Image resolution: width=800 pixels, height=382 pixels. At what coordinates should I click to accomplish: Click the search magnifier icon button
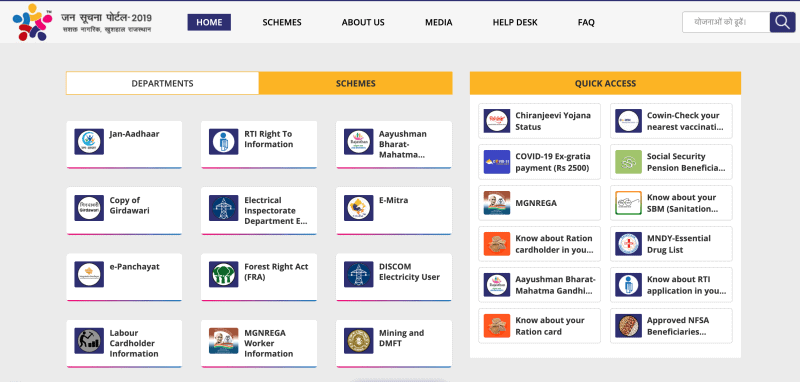point(782,22)
